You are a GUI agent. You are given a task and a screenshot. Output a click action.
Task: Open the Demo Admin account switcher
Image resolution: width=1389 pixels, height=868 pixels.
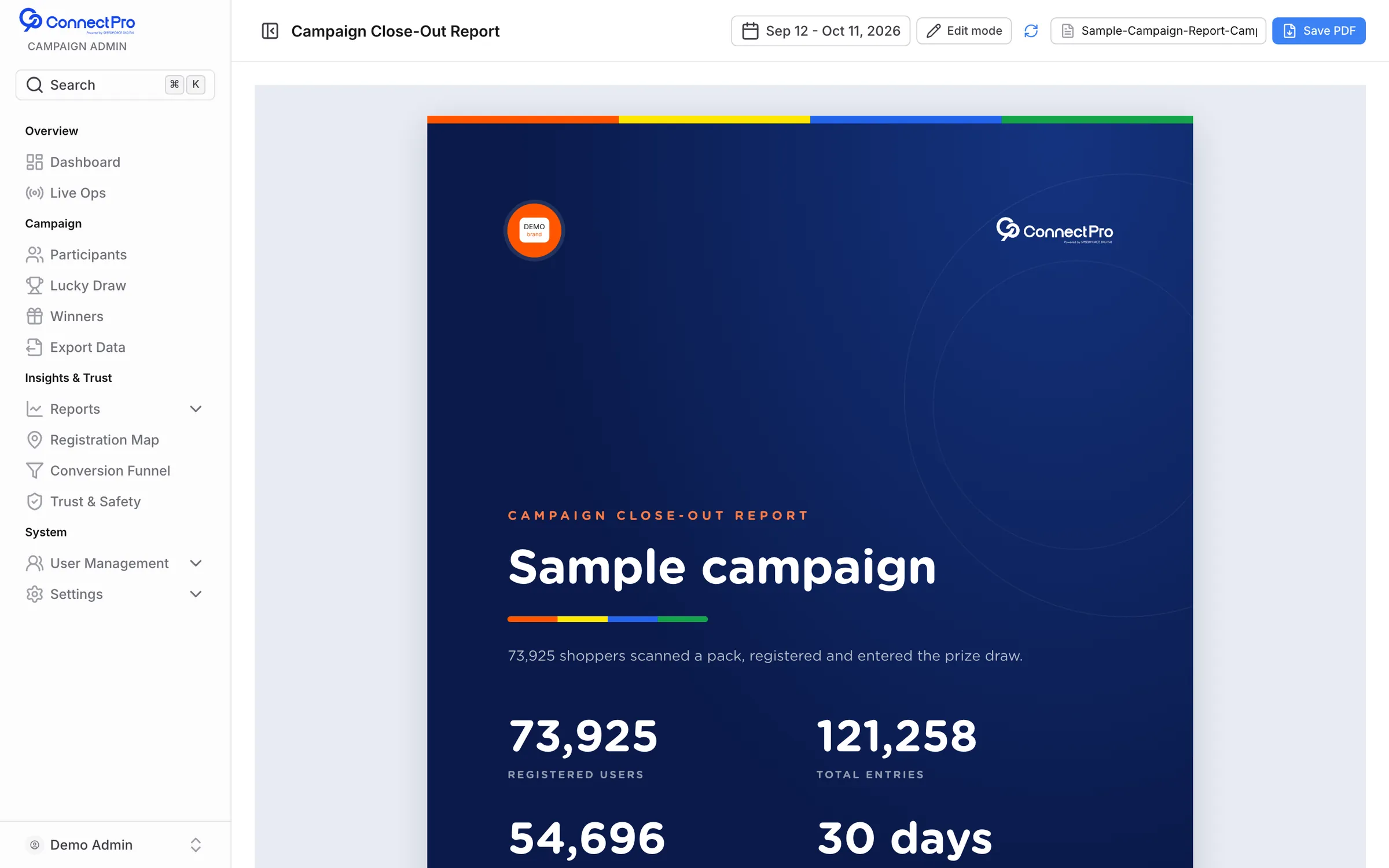click(115, 845)
